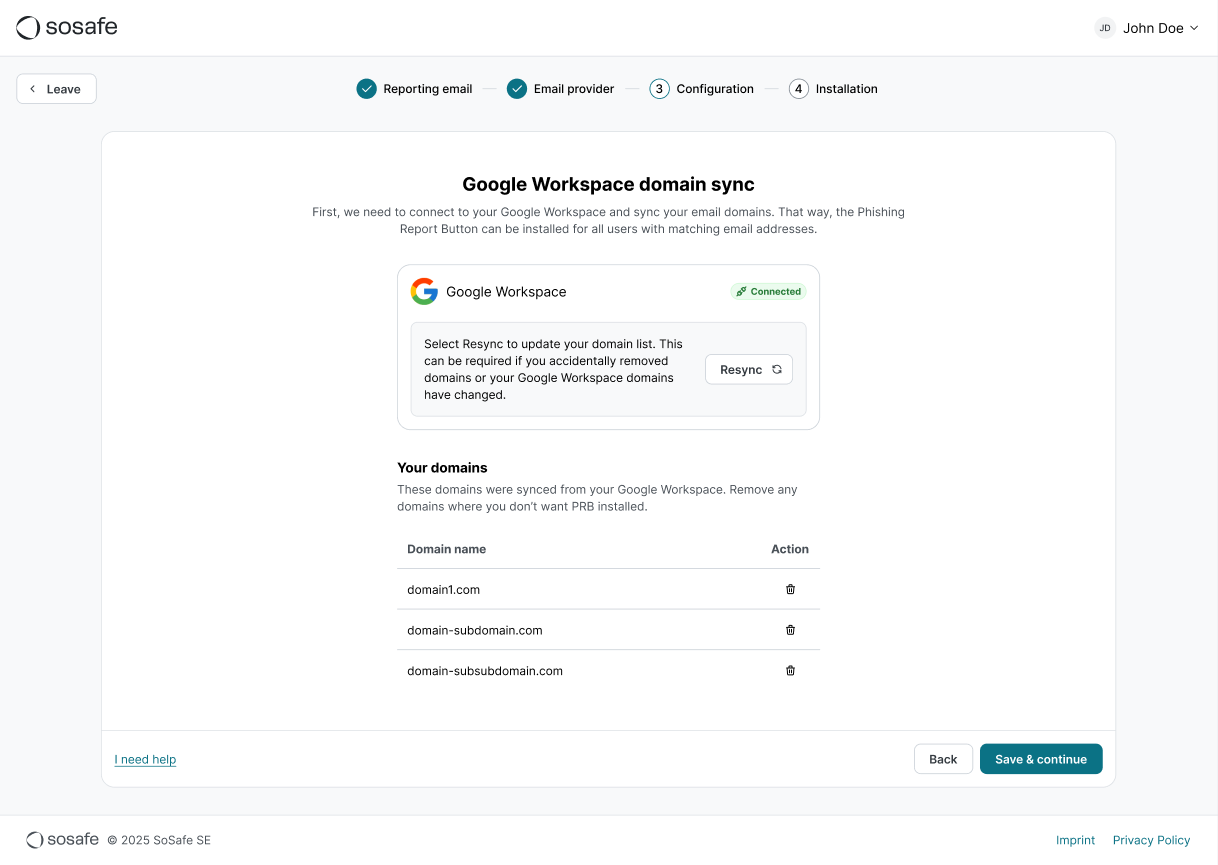
Task: Click the Reporting email checkmark icon
Action: point(366,89)
